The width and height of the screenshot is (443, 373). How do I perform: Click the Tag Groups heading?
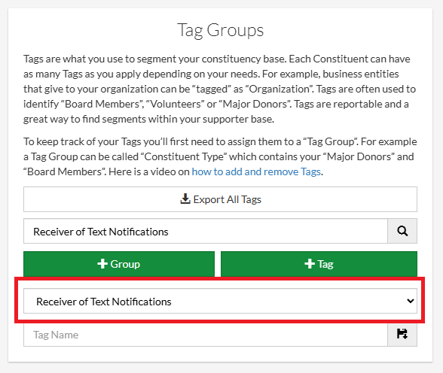pyautogui.click(x=220, y=30)
